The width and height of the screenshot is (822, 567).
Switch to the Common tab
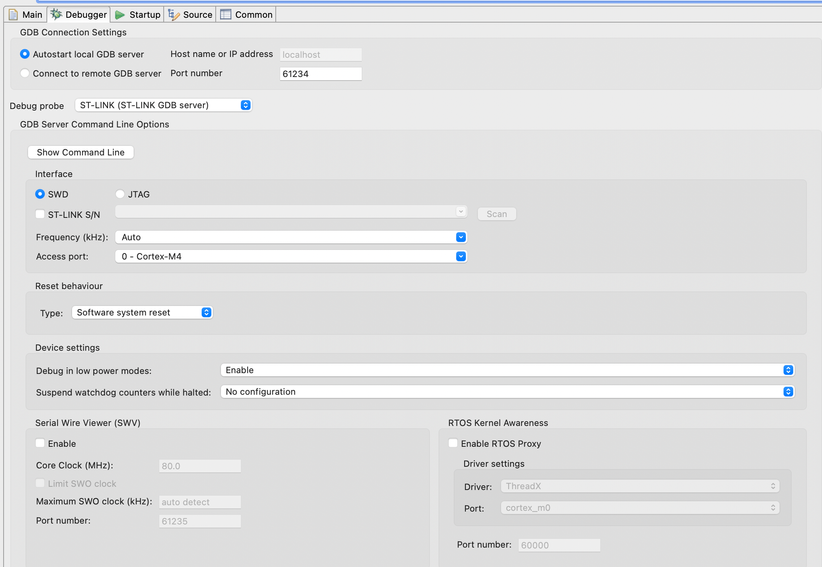[246, 15]
